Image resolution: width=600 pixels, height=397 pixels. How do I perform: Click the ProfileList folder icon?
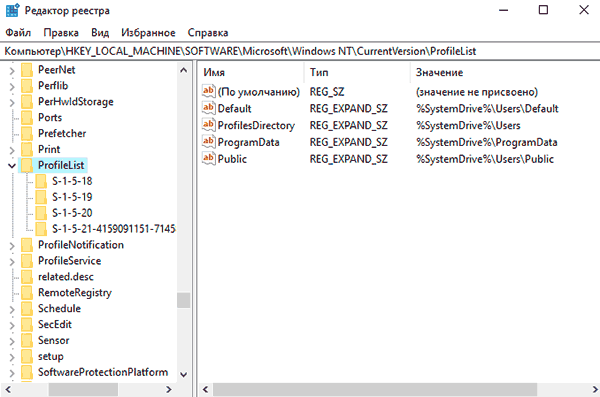27,165
